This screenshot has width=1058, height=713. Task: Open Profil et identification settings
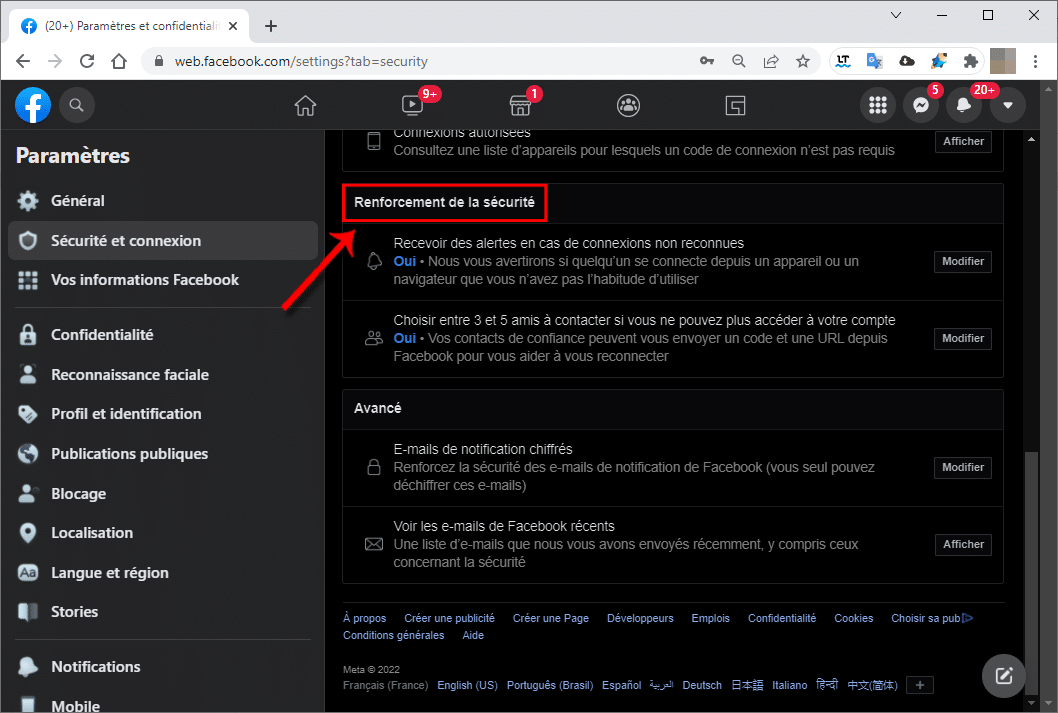coord(163,414)
